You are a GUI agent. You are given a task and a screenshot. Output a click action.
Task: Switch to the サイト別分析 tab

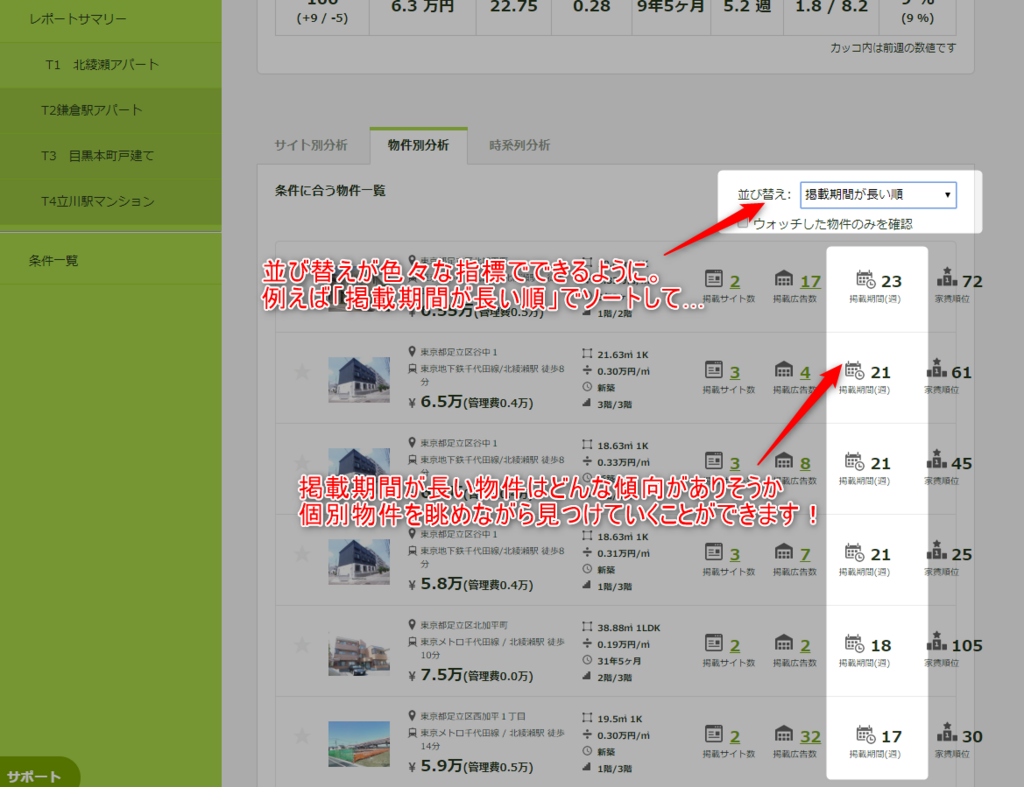[x=311, y=145]
